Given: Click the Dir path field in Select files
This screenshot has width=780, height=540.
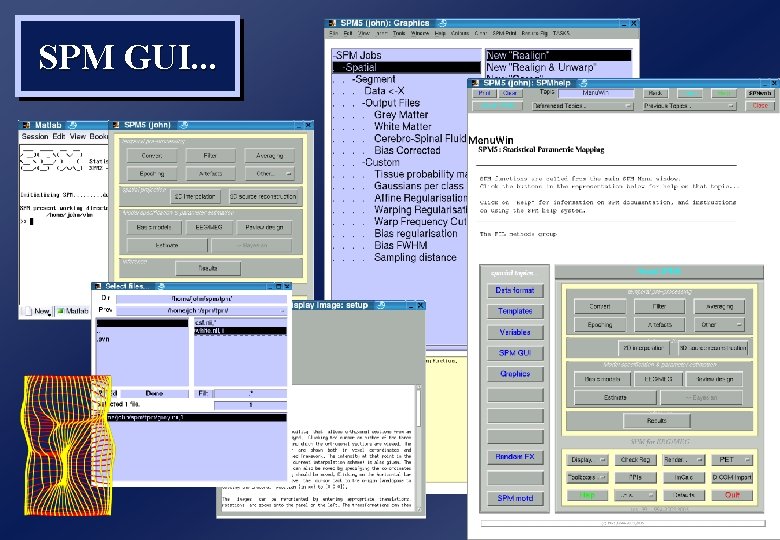Looking at the screenshot, I should pyautogui.click(x=201, y=298).
